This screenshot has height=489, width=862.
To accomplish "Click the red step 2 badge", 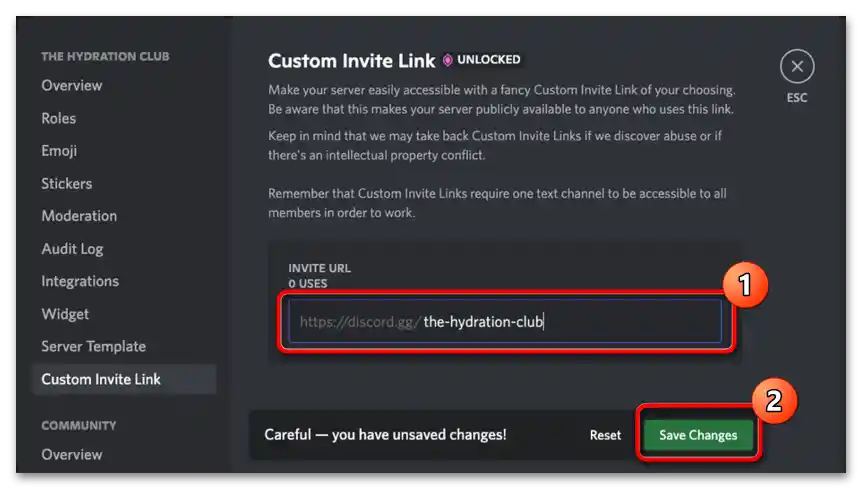I will pyautogui.click(x=774, y=401).
